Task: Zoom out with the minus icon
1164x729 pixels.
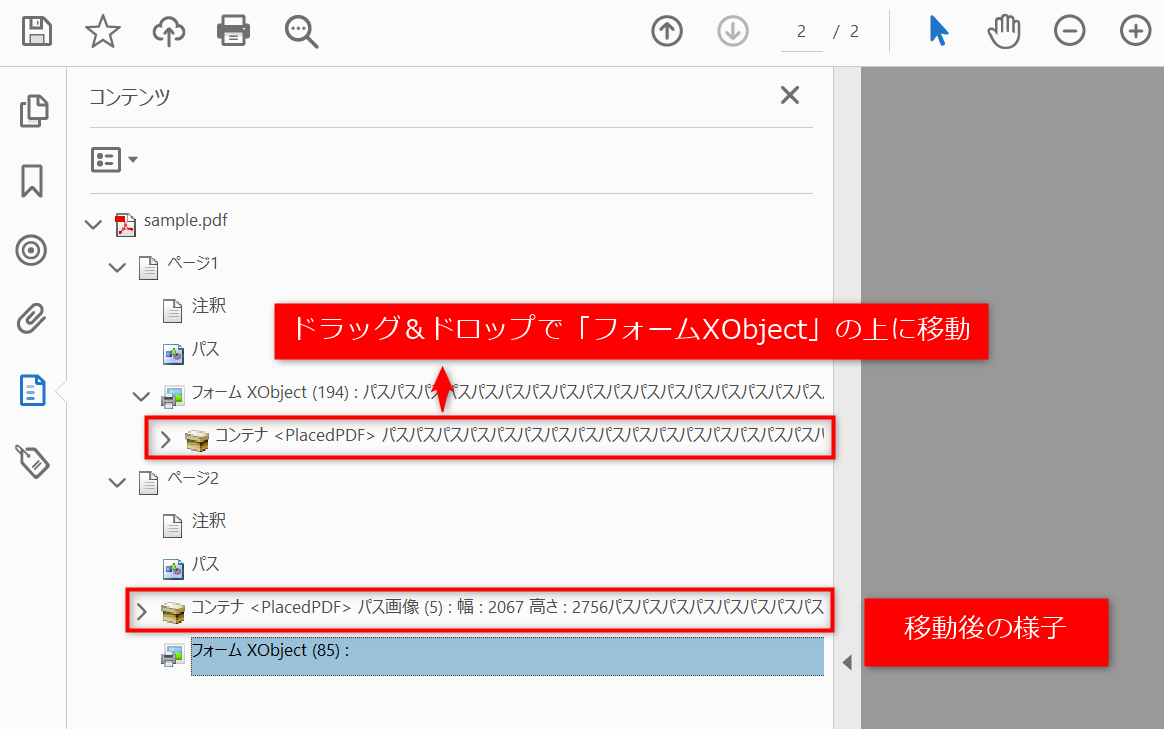Action: [x=1069, y=31]
